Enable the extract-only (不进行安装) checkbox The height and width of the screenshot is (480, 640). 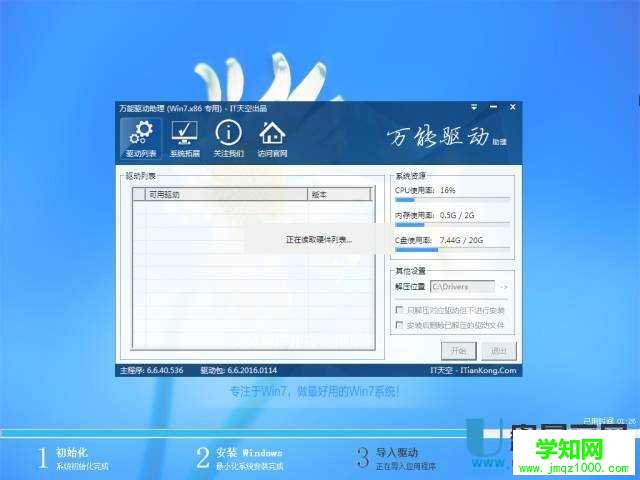click(399, 310)
